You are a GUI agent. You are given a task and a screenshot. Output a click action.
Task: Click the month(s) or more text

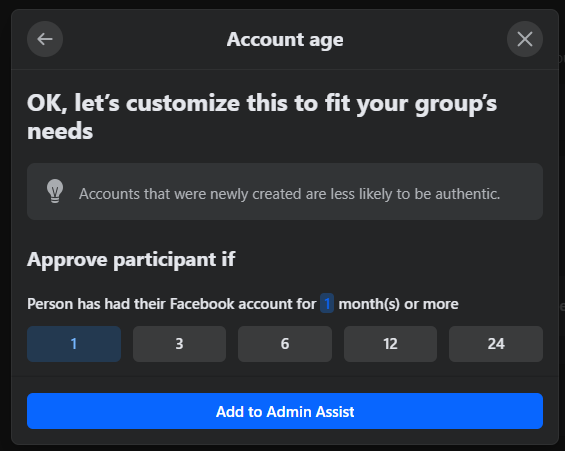398,304
